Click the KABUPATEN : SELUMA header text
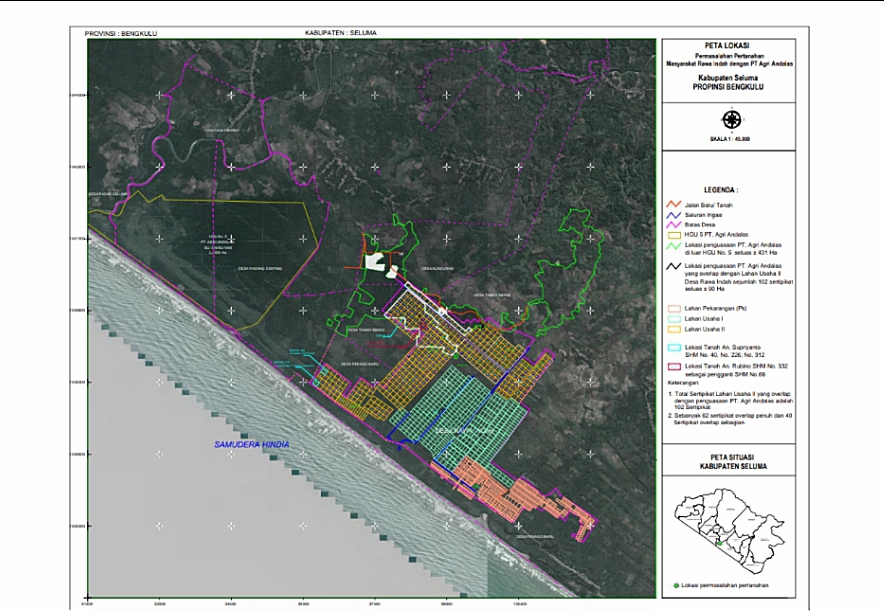Screen dimensions: 884x611 [341, 33]
